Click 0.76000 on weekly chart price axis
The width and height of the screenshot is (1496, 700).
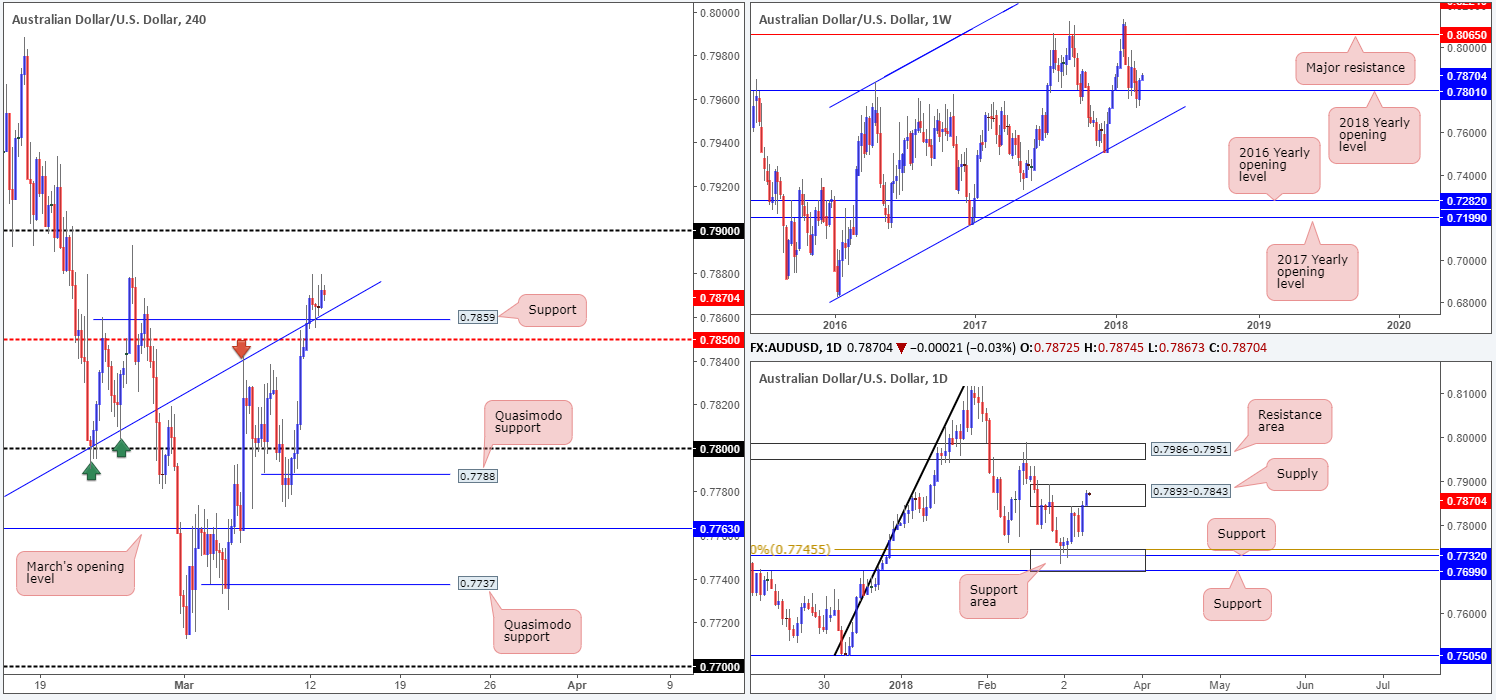tap(1467, 133)
